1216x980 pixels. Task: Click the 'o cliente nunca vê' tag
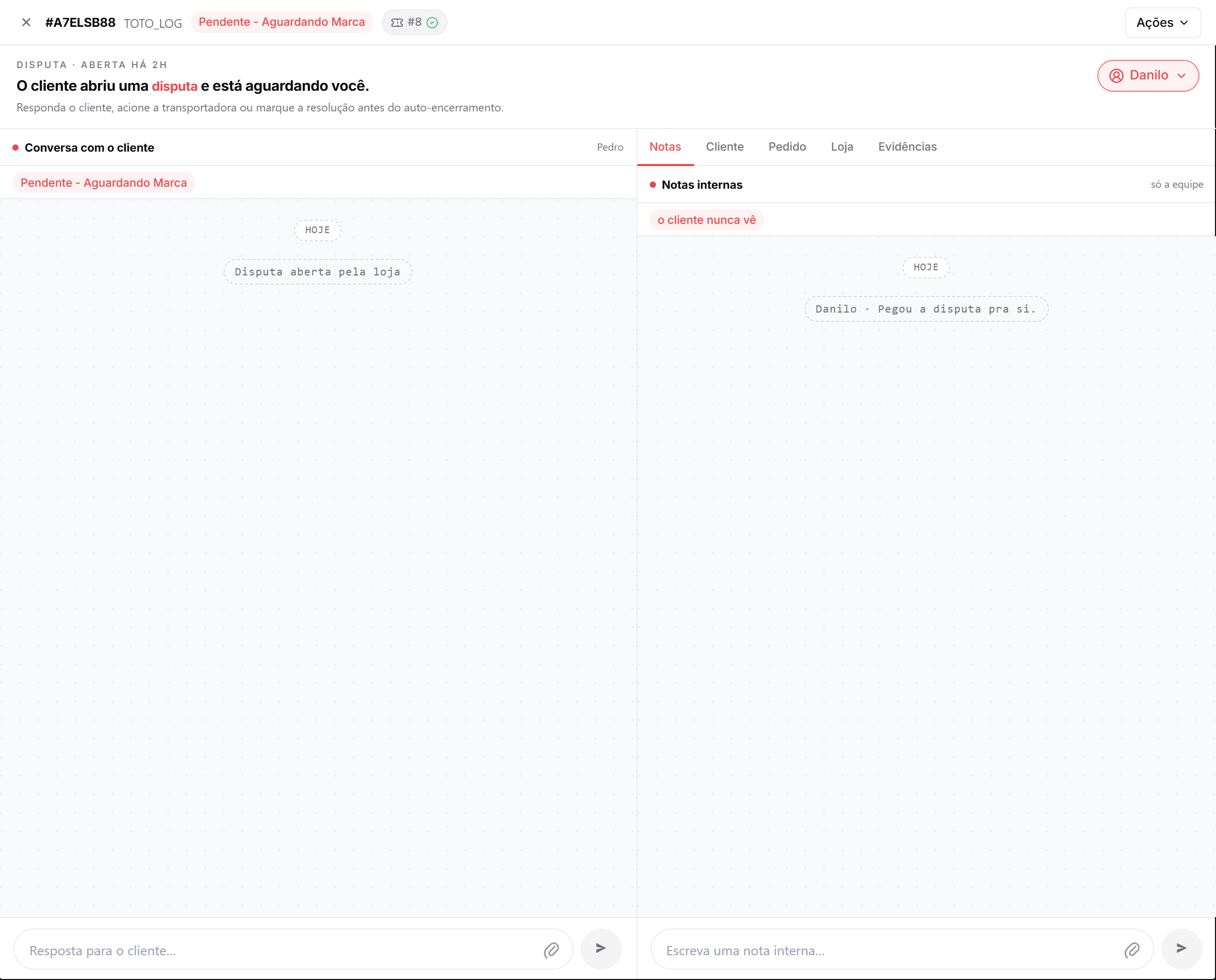pos(706,220)
